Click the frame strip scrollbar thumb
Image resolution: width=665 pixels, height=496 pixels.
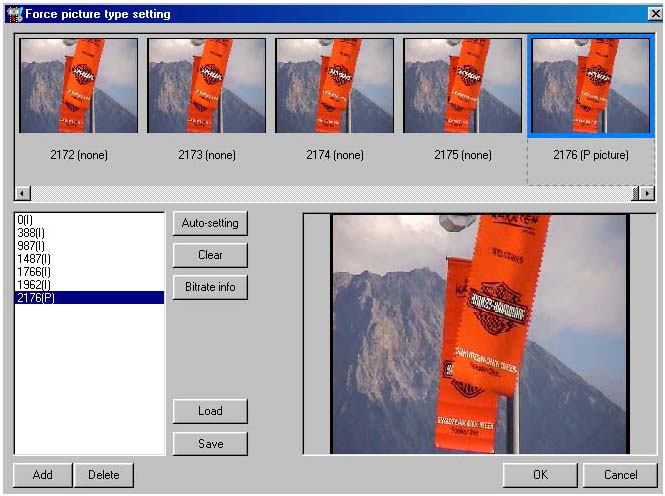(635, 193)
